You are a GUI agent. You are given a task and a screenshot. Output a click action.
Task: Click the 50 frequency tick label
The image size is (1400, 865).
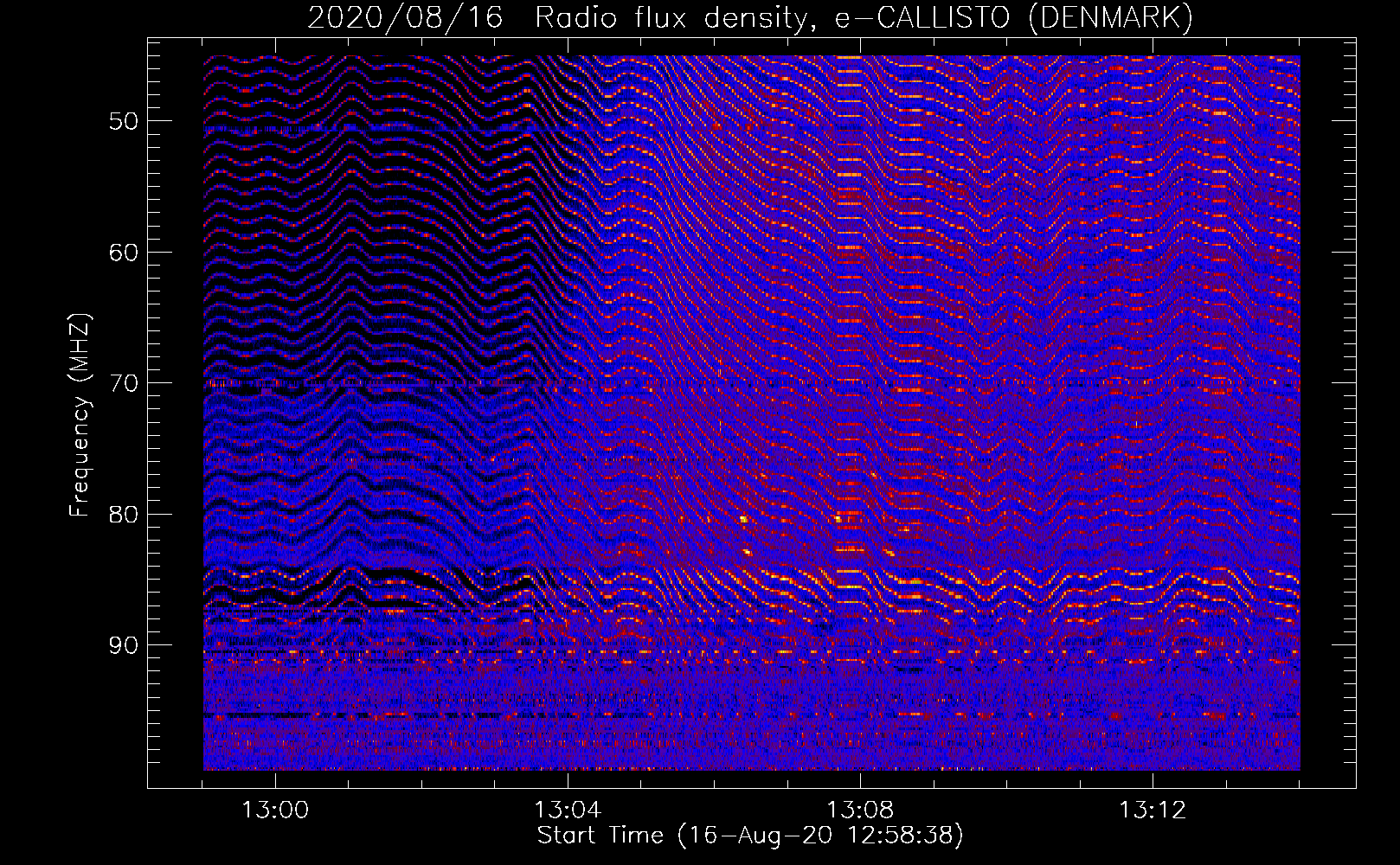coord(124,121)
